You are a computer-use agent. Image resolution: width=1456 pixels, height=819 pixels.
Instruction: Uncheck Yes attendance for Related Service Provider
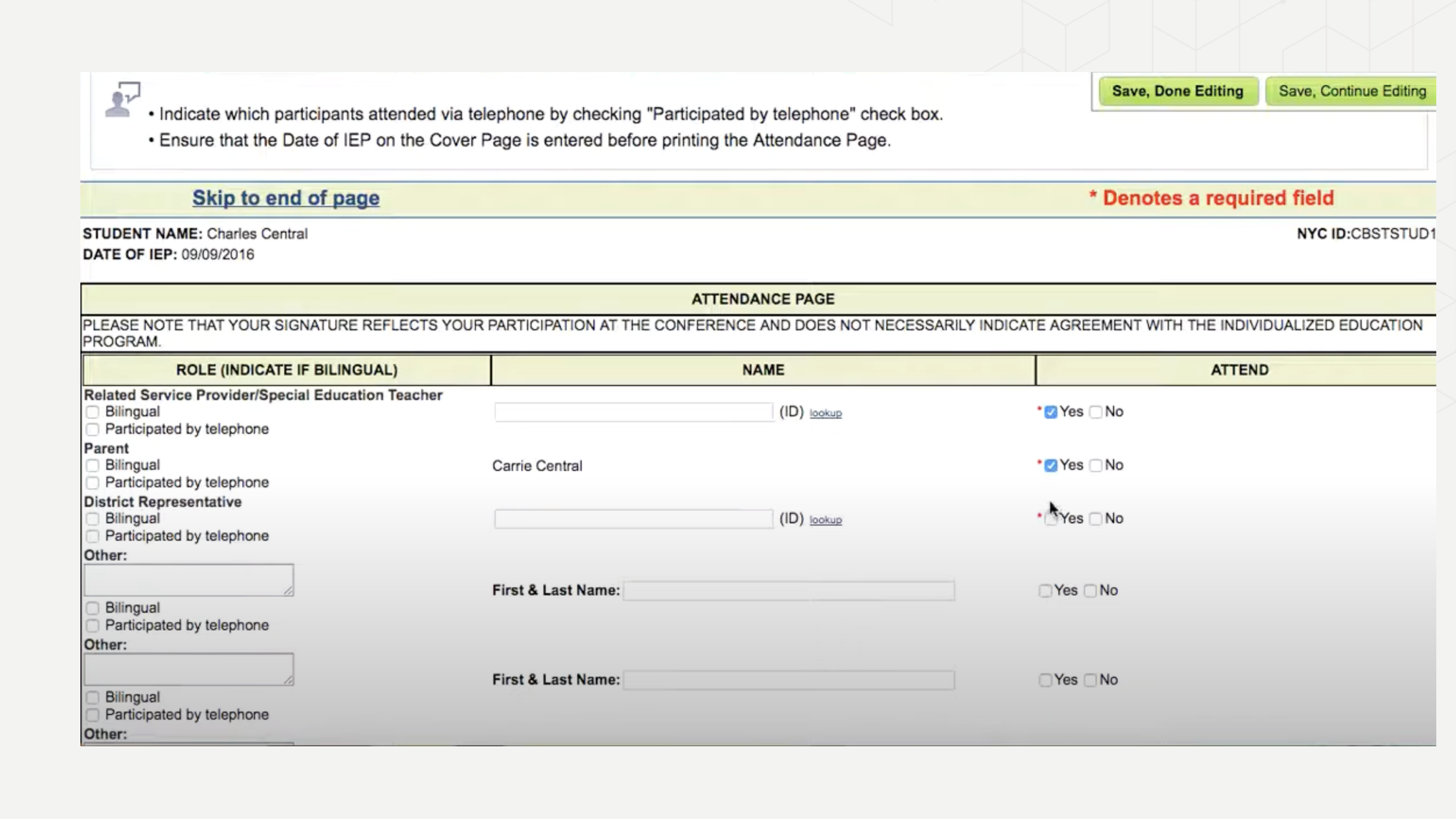click(x=1051, y=412)
